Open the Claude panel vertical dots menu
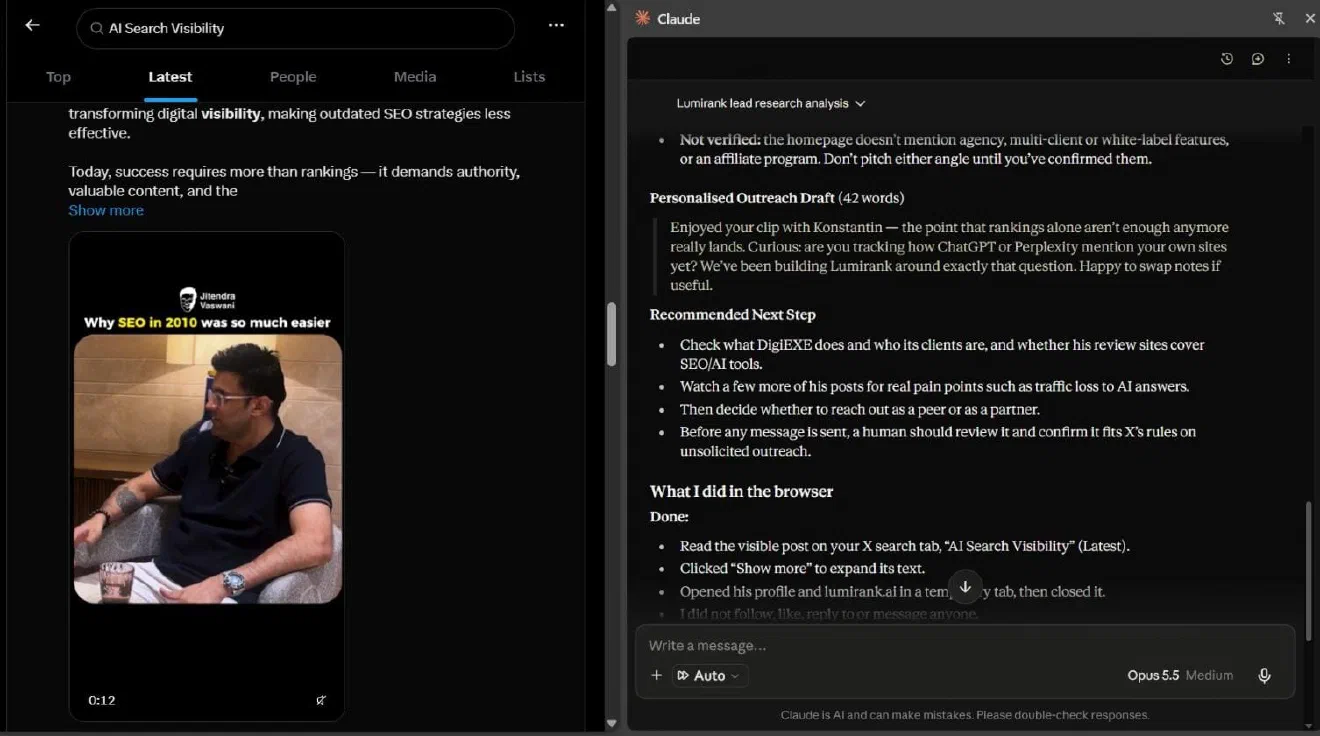Screen dimensions: 1320x736 pos(1289,59)
